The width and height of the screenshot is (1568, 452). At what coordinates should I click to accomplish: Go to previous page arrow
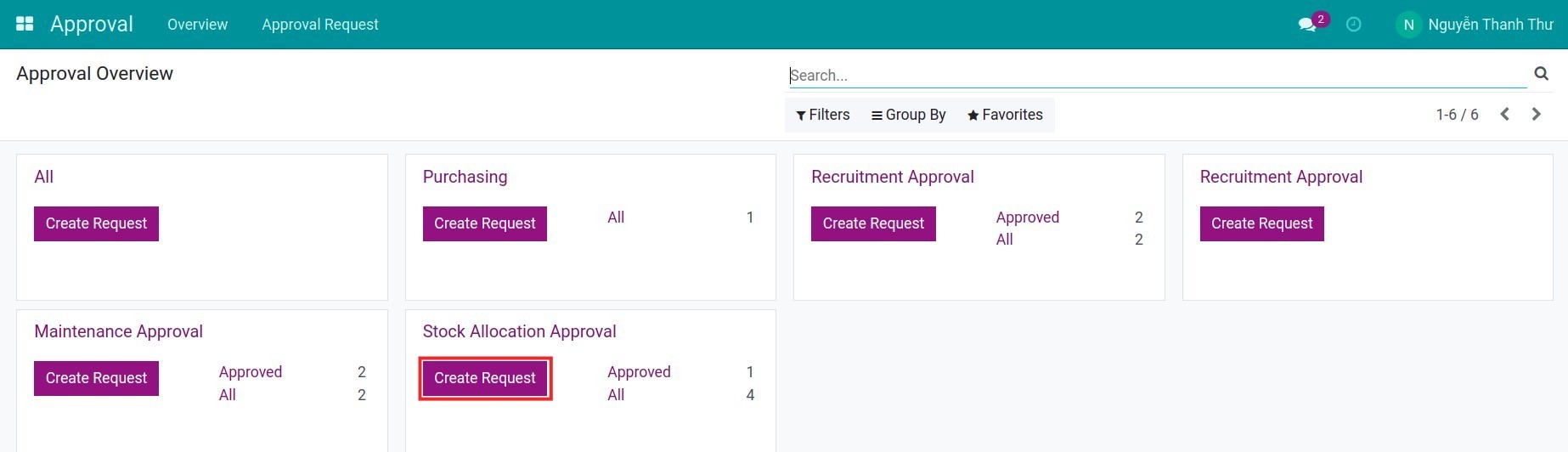coord(1504,114)
